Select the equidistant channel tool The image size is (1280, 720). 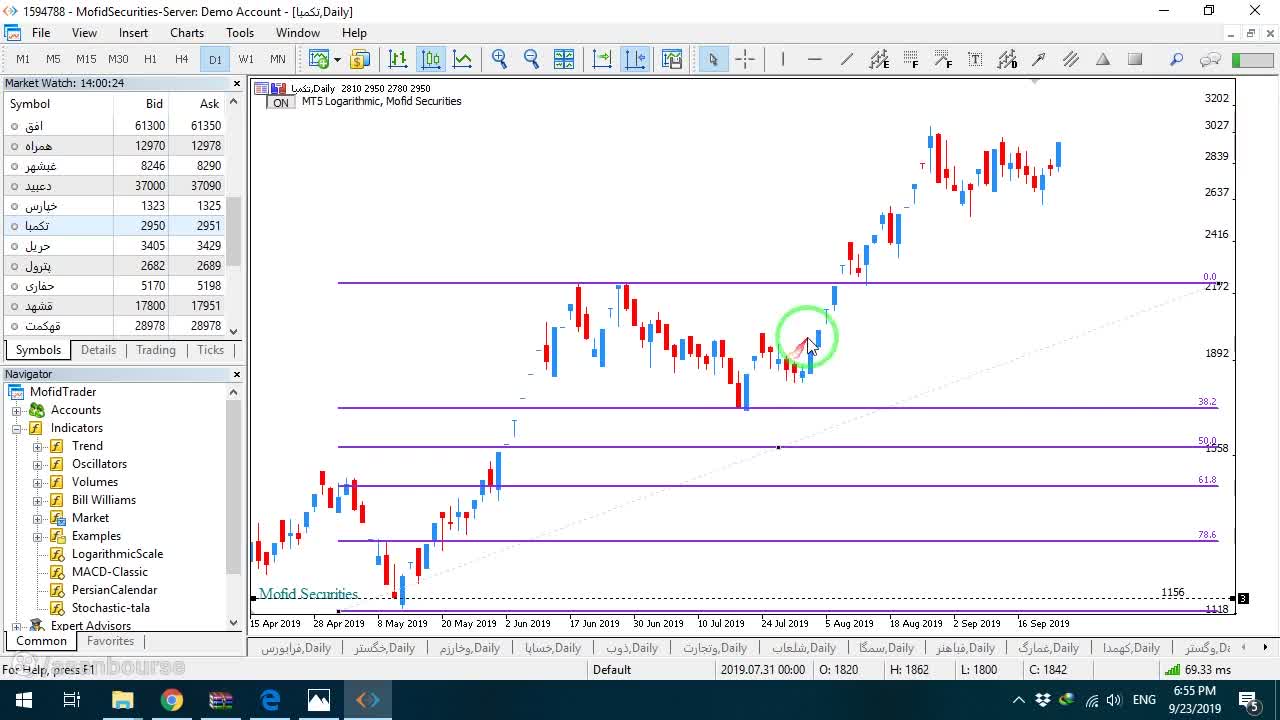[879, 59]
